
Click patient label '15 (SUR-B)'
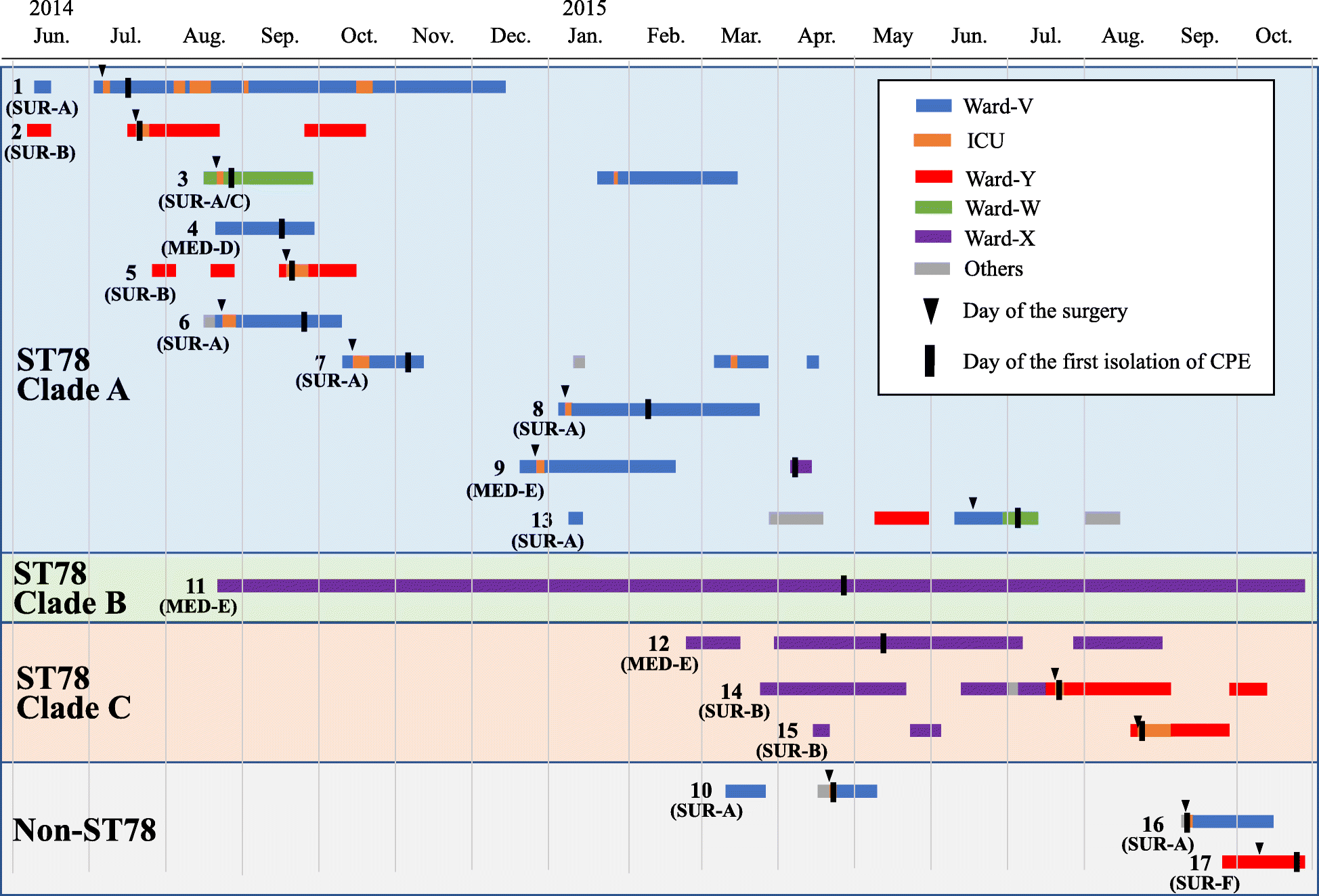(x=792, y=740)
